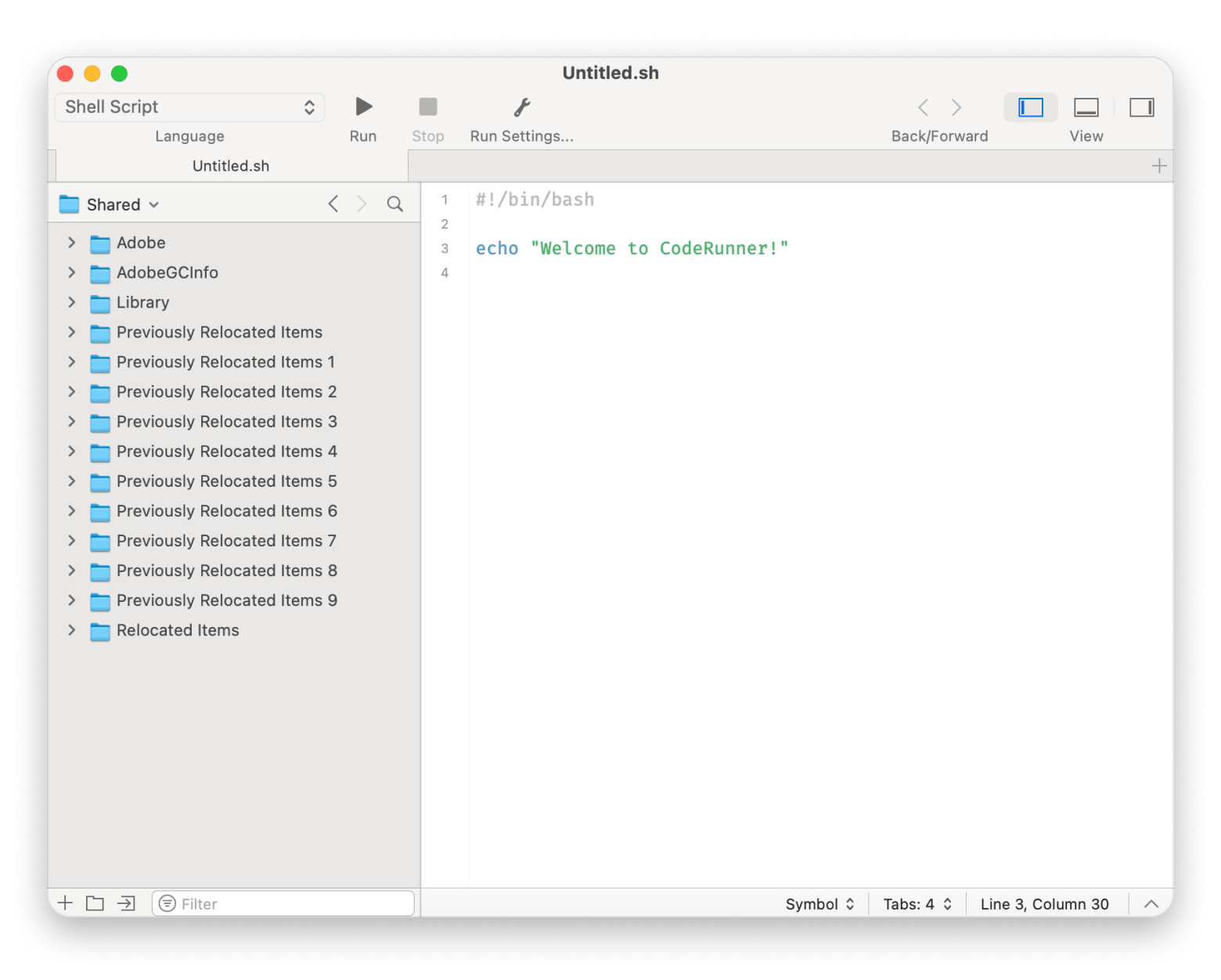Click the import arrow icon in sidebar footer
Image resolution: width=1221 pixels, height=980 pixels.
[x=126, y=903]
